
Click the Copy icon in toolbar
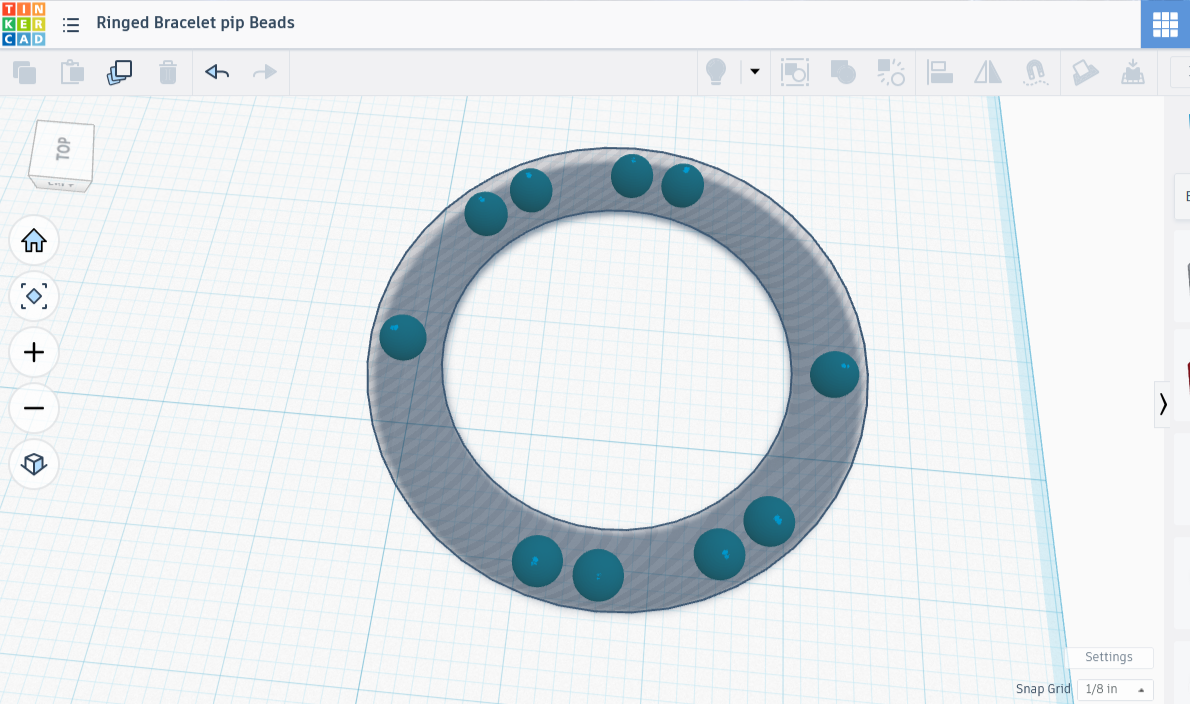pyautogui.click(x=24, y=73)
